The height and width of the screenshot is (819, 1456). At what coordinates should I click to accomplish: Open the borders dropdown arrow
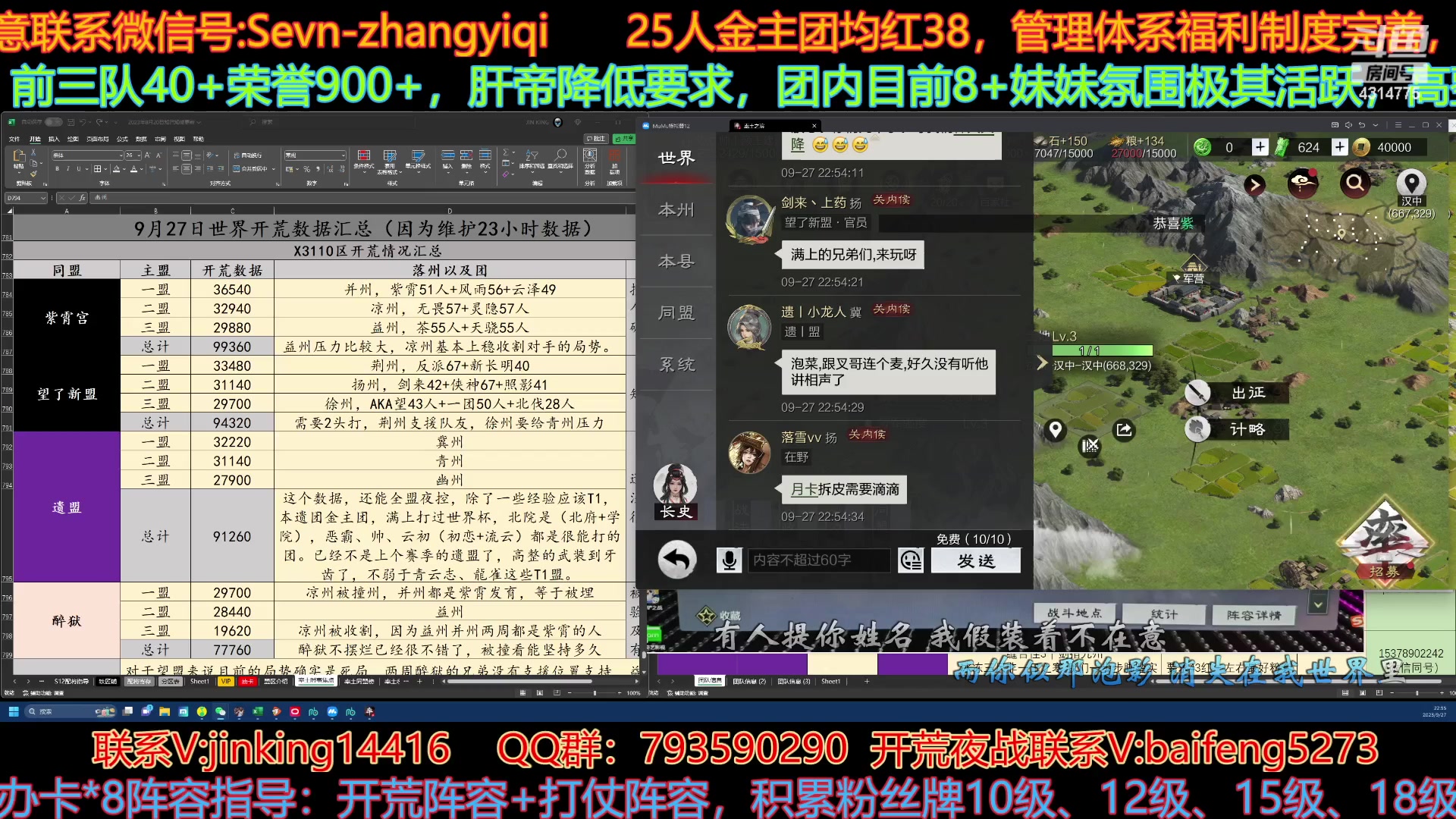(105, 168)
